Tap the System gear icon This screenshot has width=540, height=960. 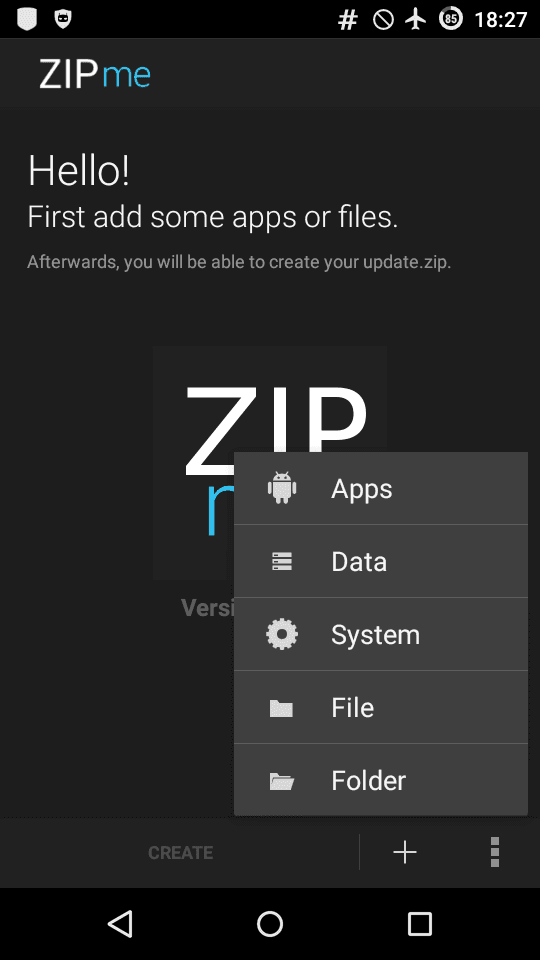tap(282, 634)
